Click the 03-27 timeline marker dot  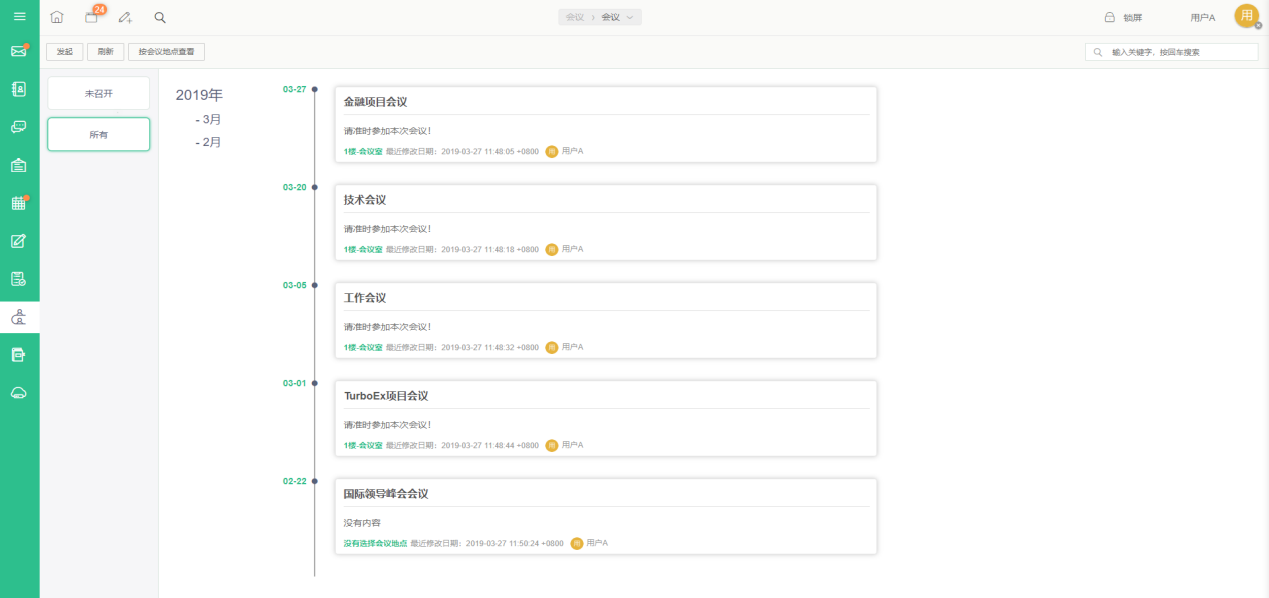(315, 89)
